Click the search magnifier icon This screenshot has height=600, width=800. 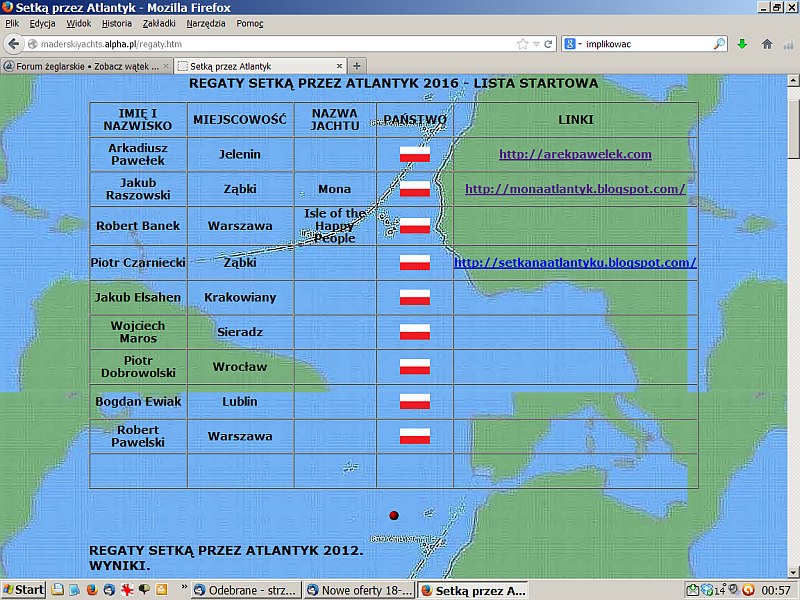[x=719, y=44]
